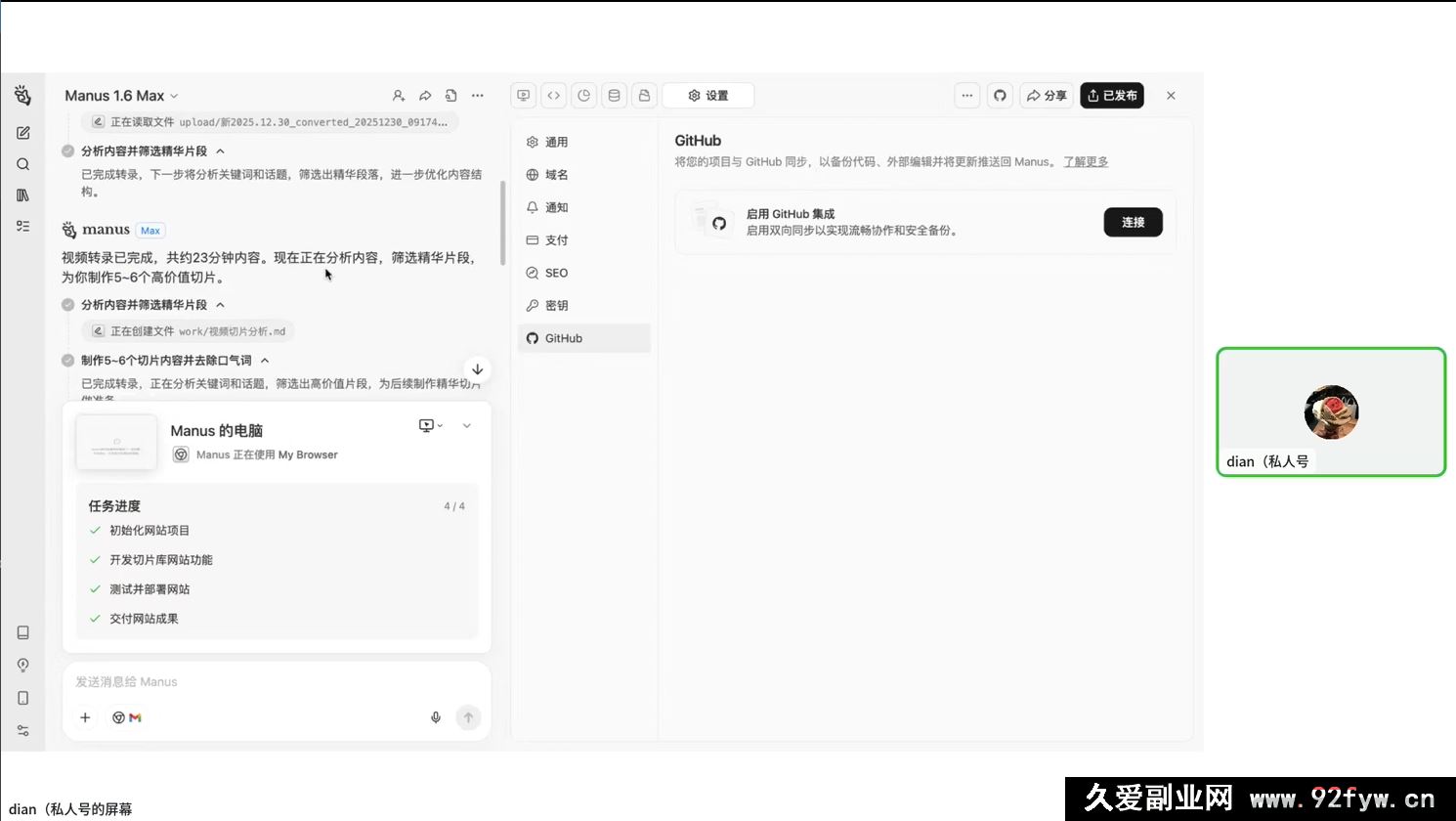Open the usage pie chart panel
This screenshot has width=1456, height=821.
point(584,95)
